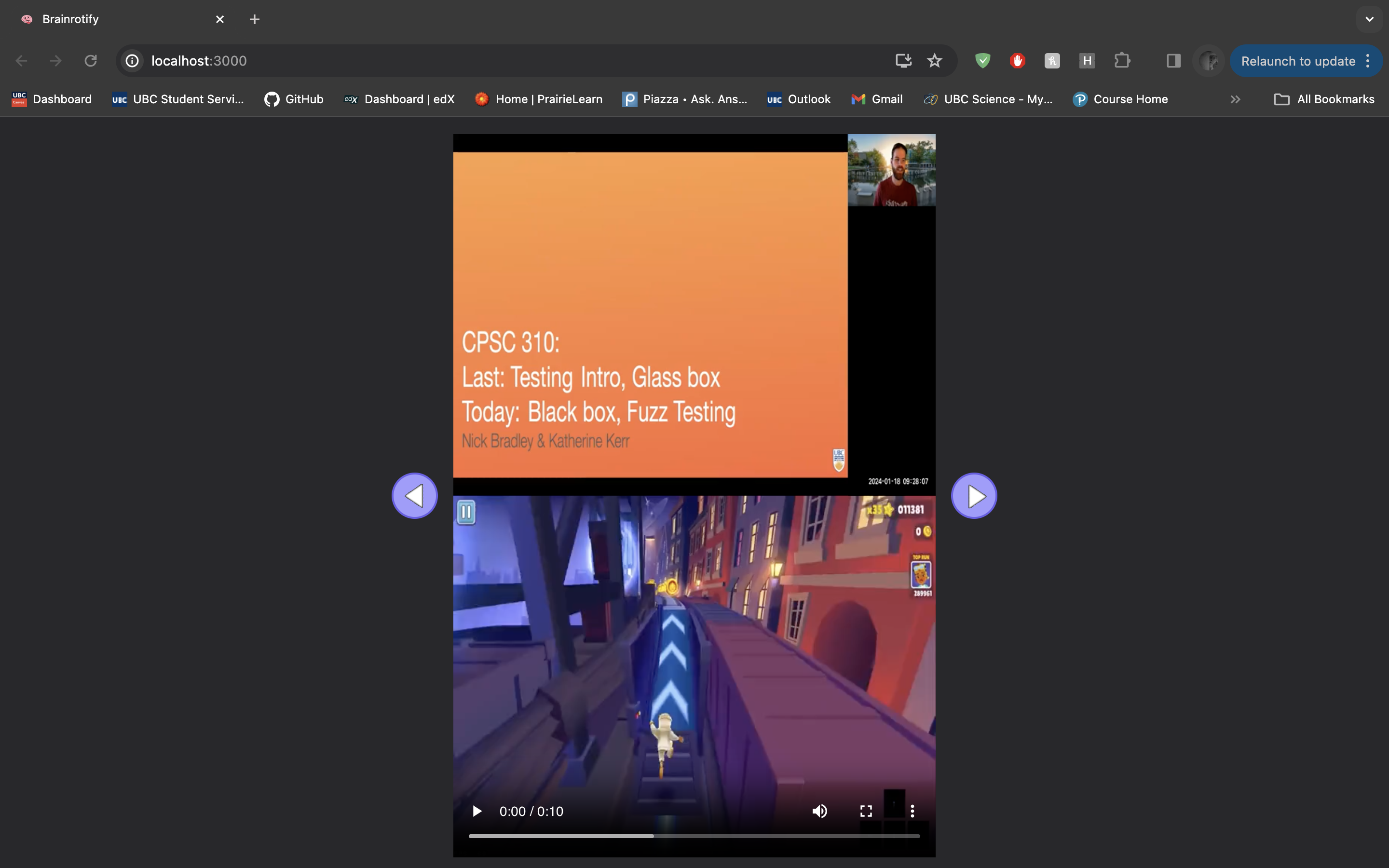Viewport: 1389px width, 868px height.
Task: Mute the video with the speaker icon
Action: click(x=819, y=811)
